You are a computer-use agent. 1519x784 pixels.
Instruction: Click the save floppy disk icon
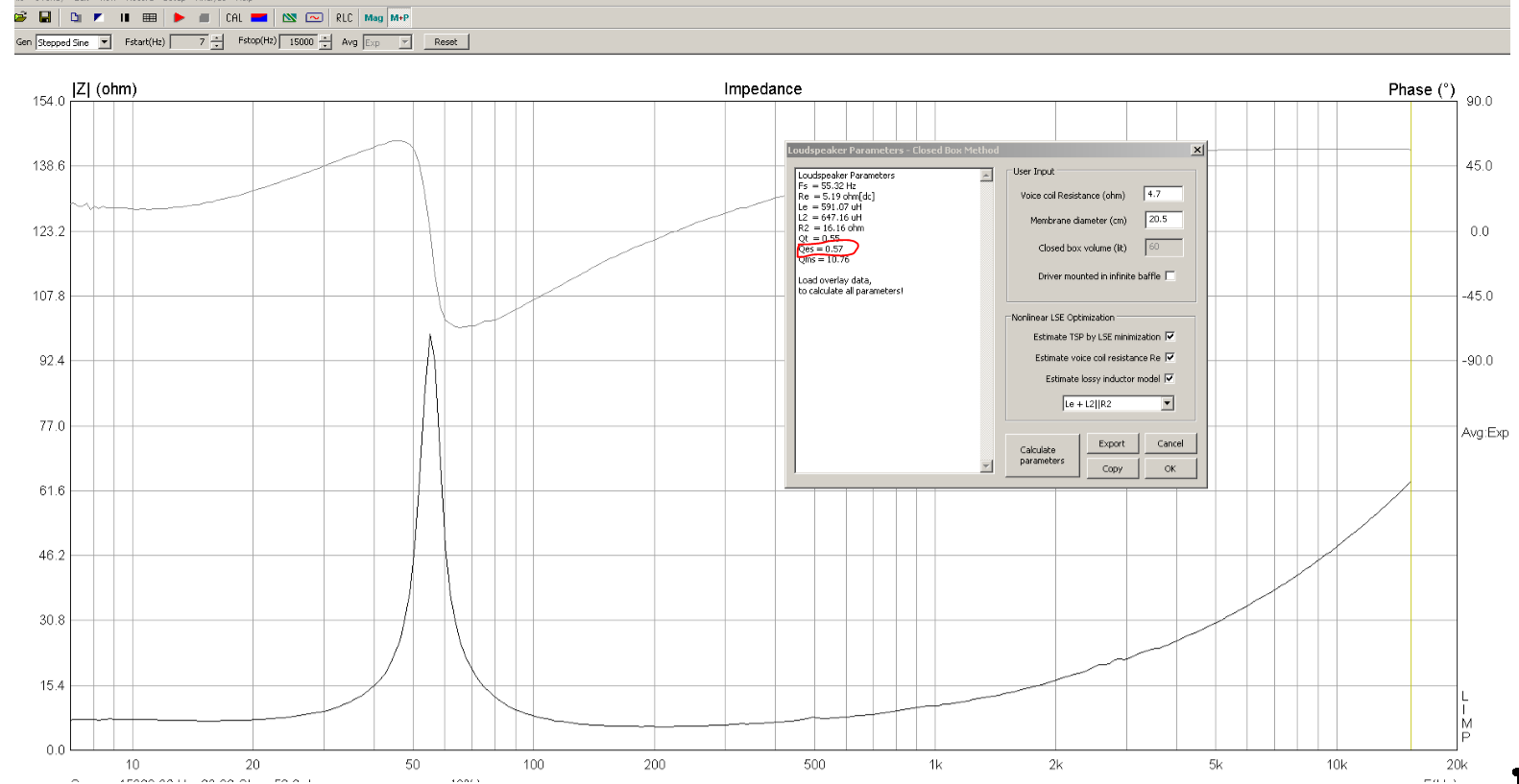[44, 17]
